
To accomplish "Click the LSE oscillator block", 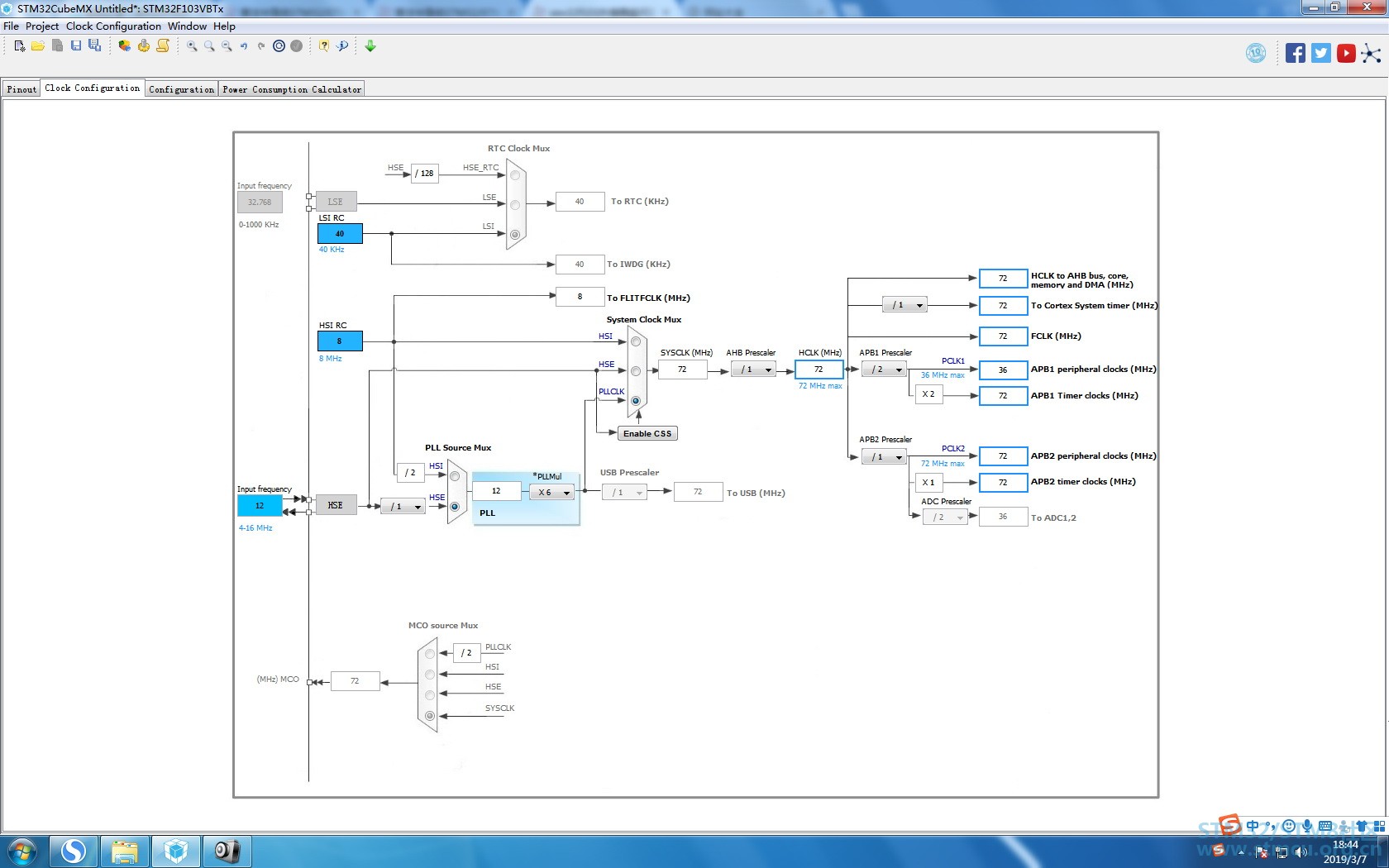I will point(336,202).
